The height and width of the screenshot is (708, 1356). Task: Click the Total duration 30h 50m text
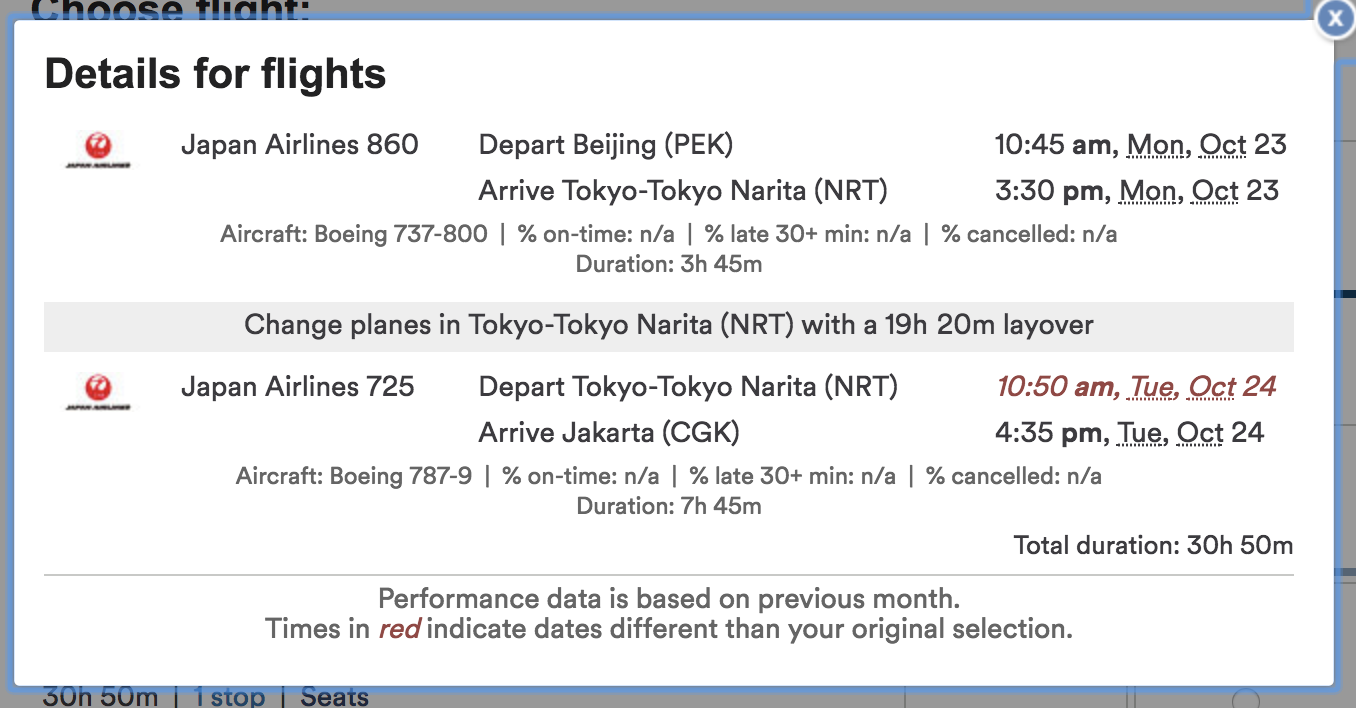click(1153, 545)
